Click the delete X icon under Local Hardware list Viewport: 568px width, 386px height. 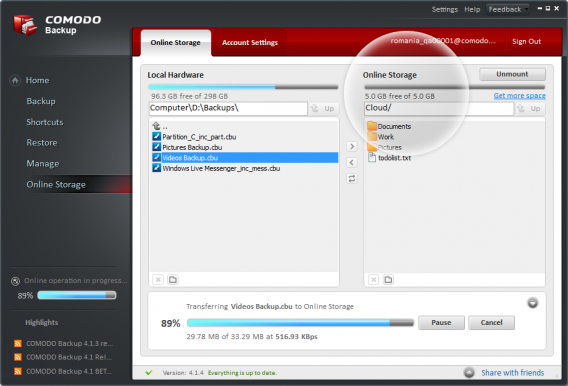(158, 280)
